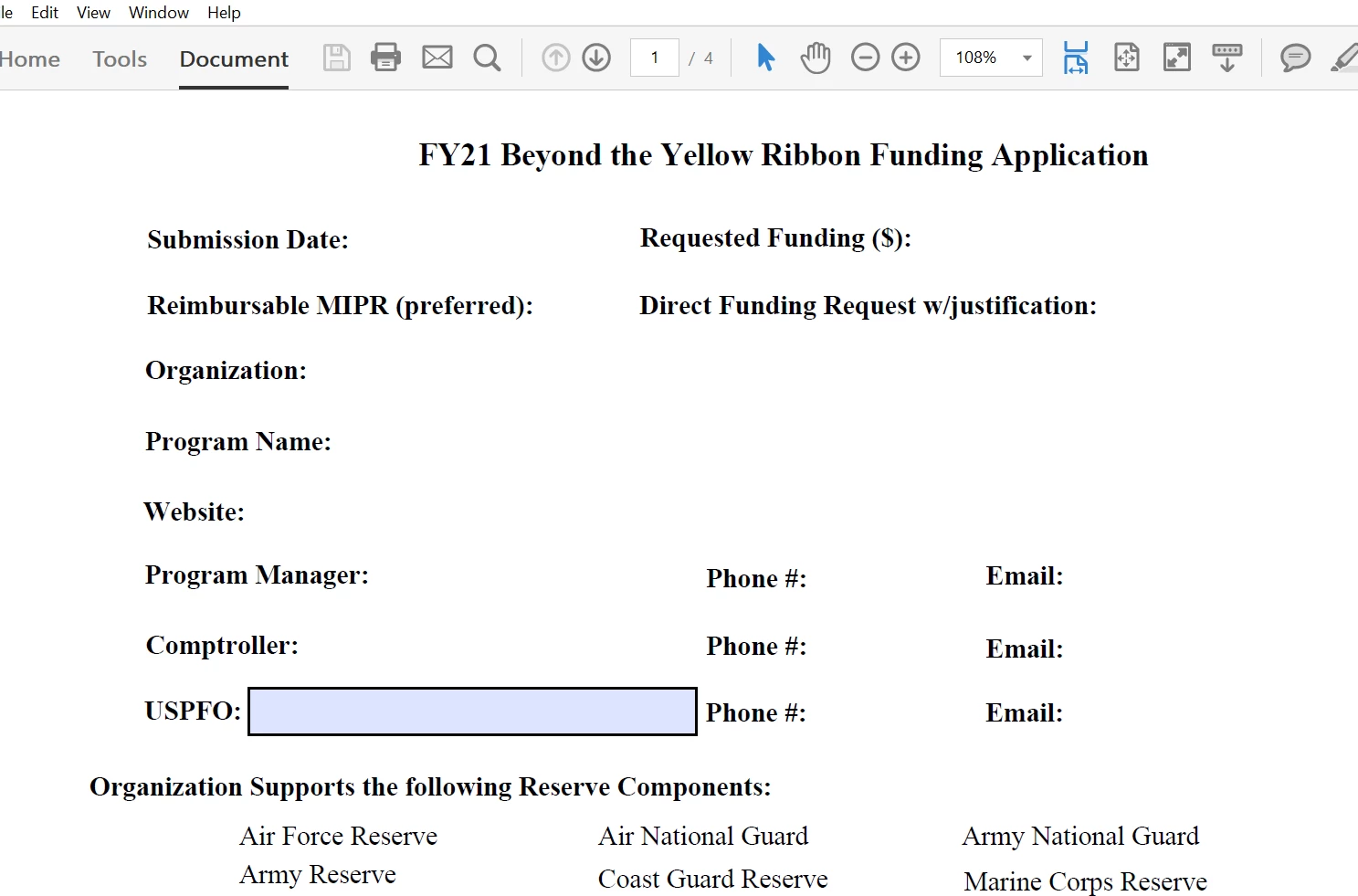Select the Document tab
Screen dimensions: 1358x896
tap(234, 59)
